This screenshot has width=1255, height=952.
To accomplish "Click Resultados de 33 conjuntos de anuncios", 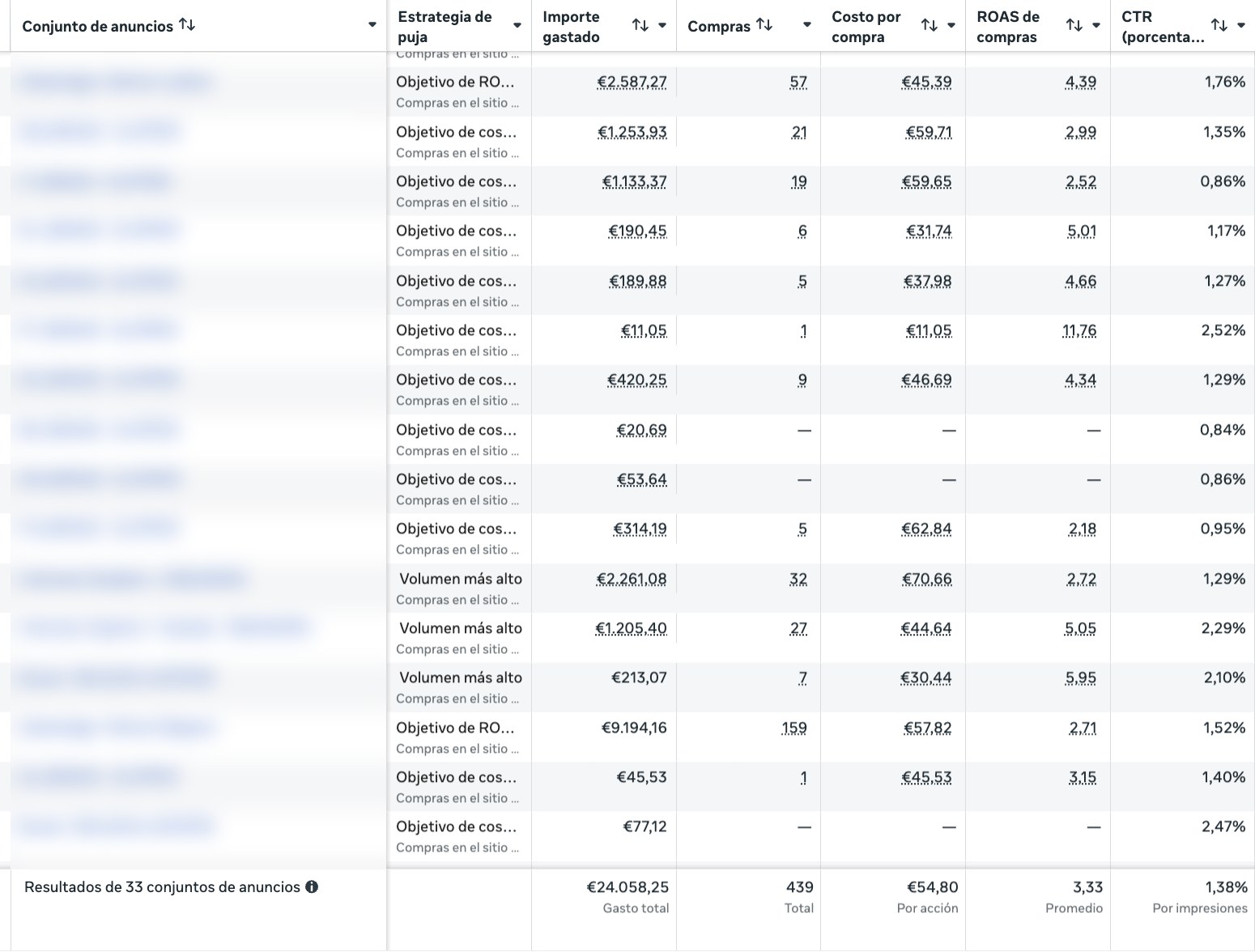I will click(162, 887).
